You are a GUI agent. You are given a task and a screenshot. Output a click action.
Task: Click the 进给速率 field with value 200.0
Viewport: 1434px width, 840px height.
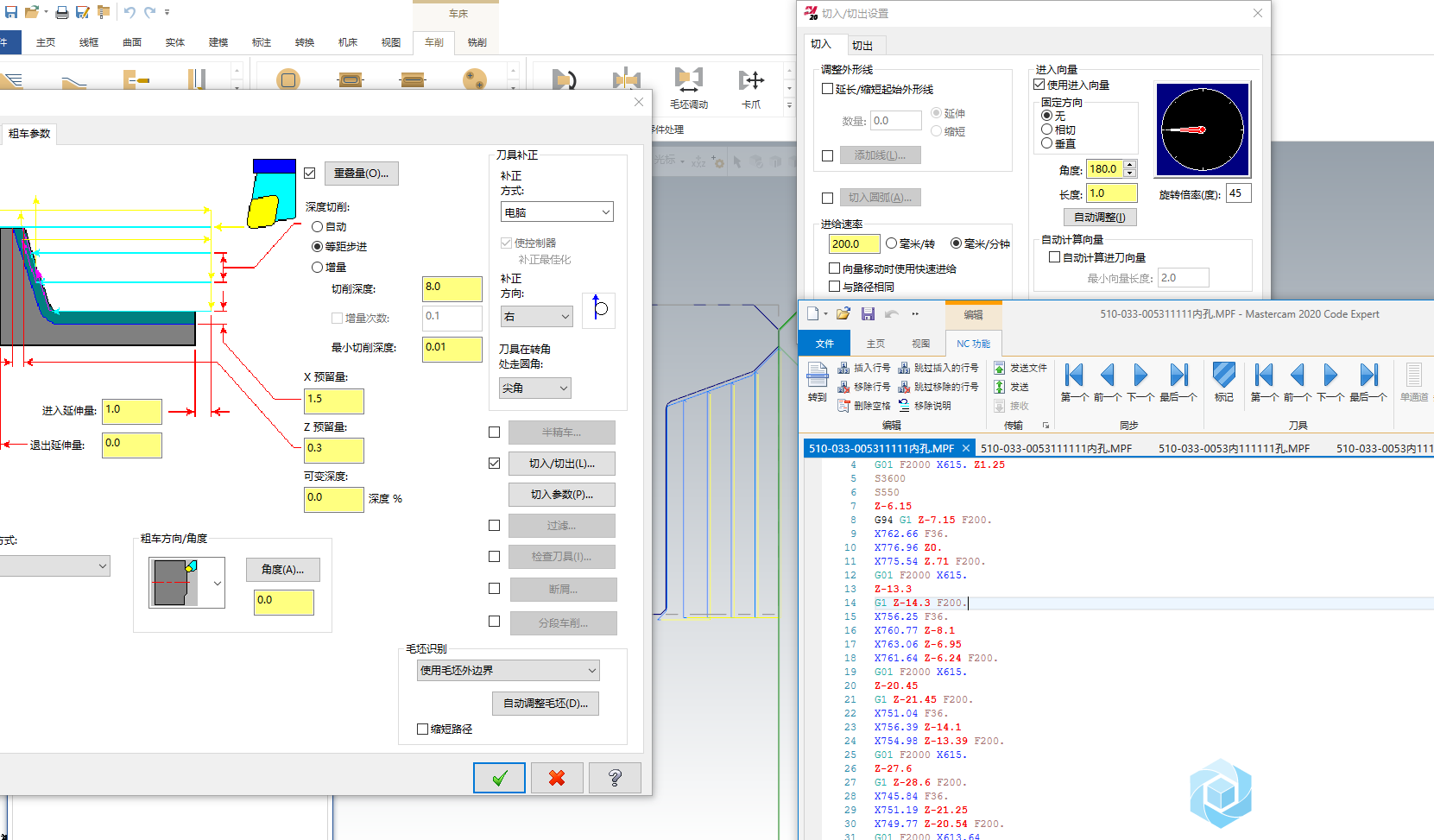pyautogui.click(x=854, y=244)
